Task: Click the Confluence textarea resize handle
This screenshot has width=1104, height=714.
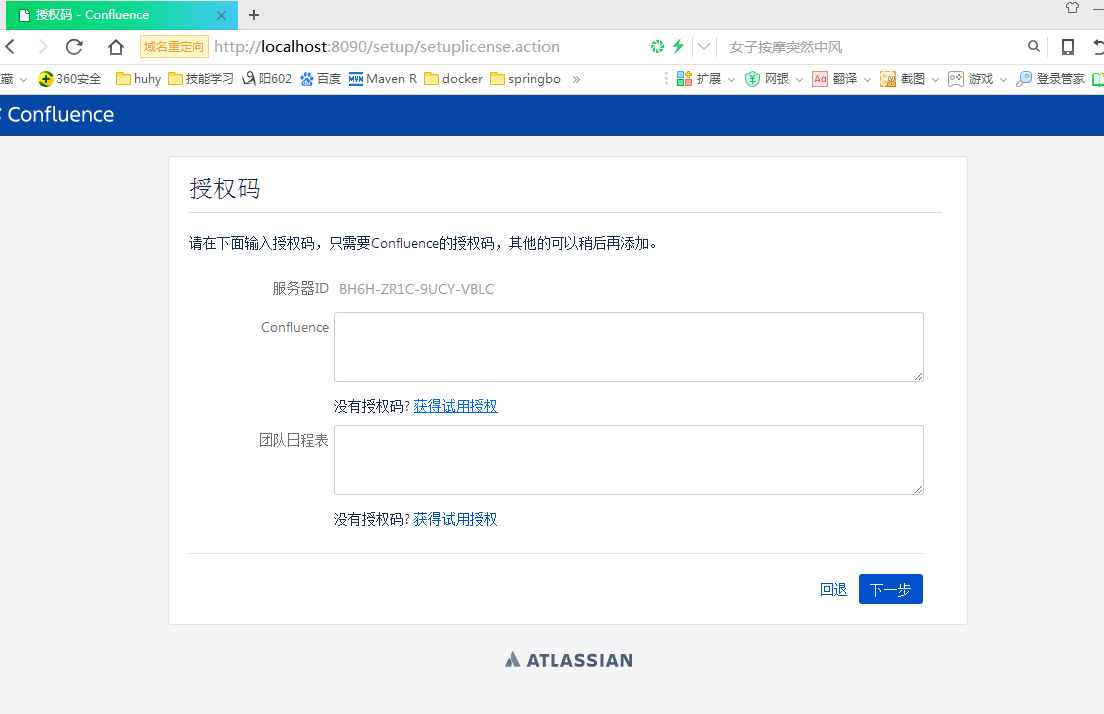Action: coord(918,376)
